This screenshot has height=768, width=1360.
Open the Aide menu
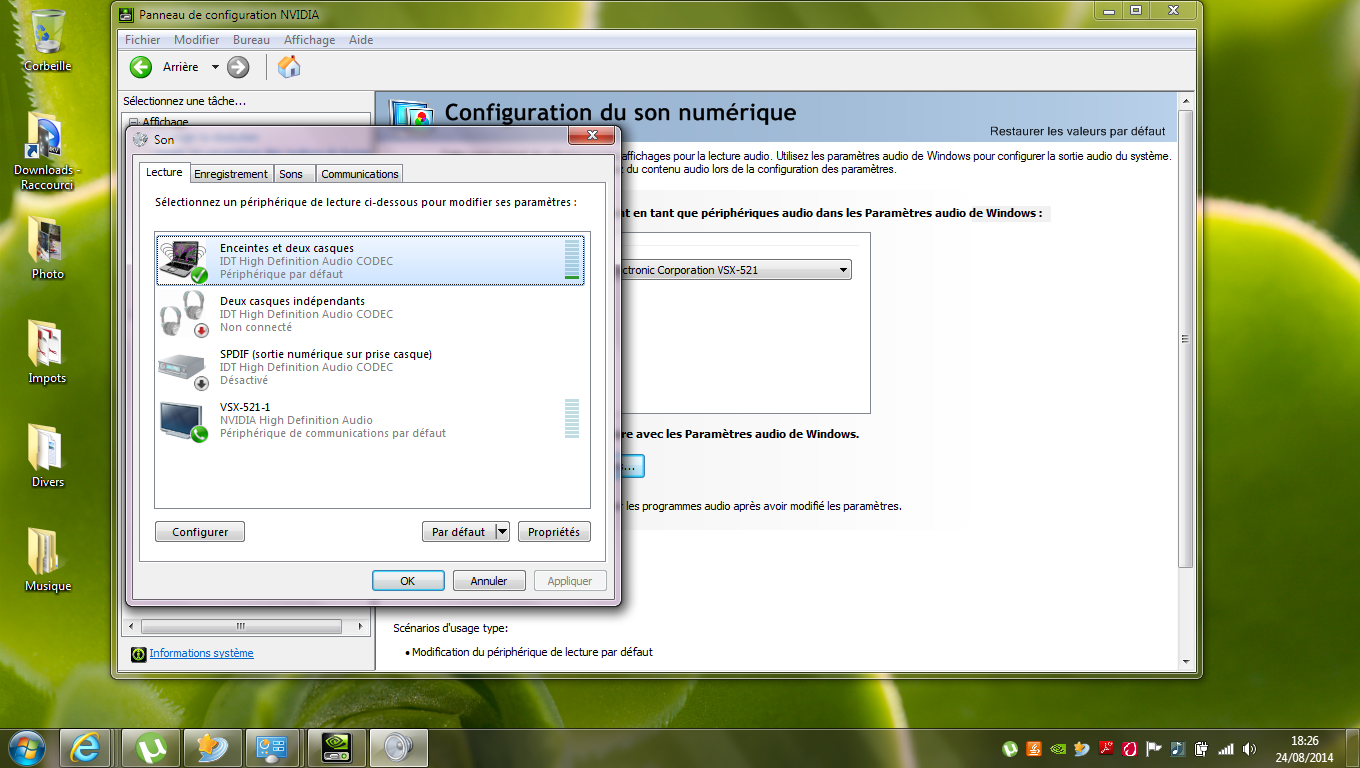click(361, 40)
